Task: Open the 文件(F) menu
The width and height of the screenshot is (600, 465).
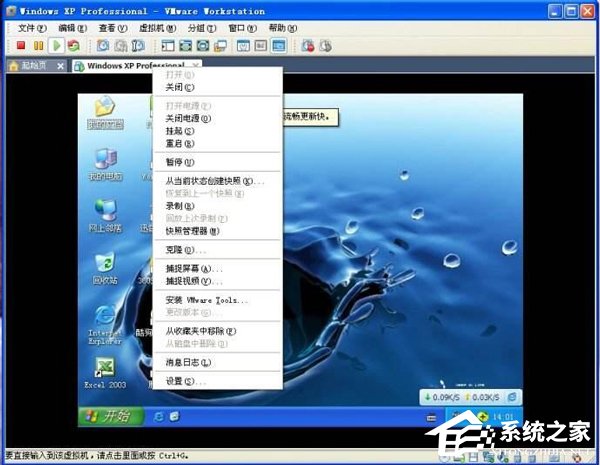Action: (32, 28)
